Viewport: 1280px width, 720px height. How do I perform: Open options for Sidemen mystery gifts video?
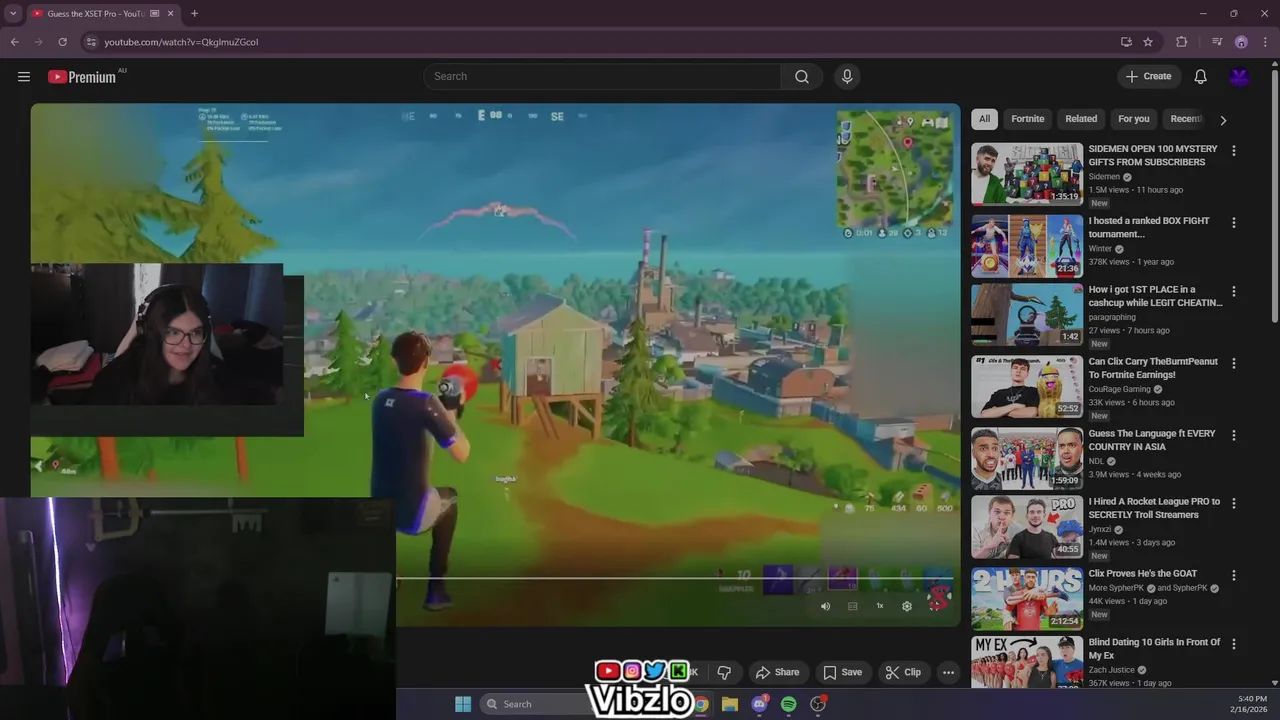tap(1234, 150)
